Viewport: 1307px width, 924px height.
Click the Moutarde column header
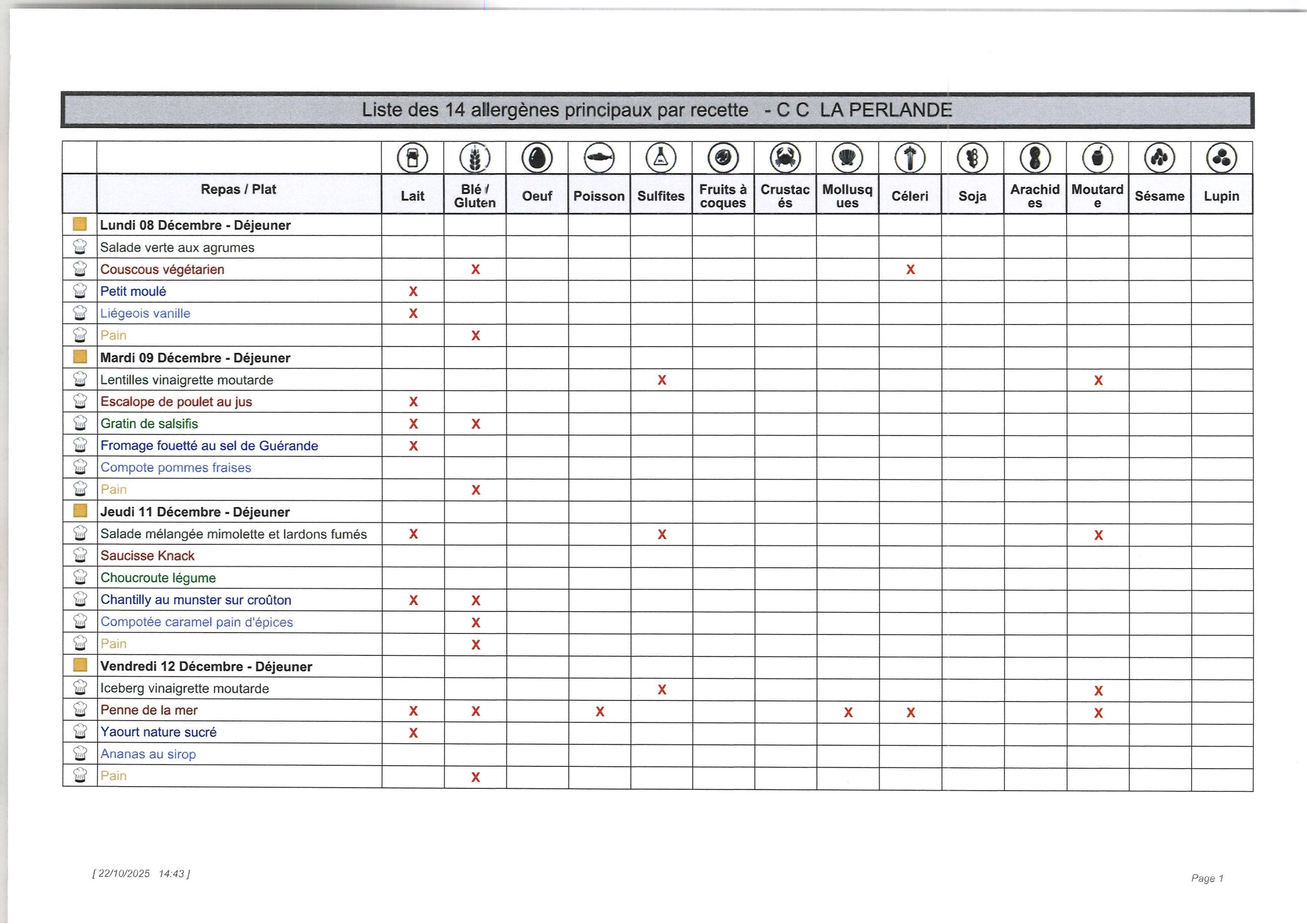(1097, 196)
